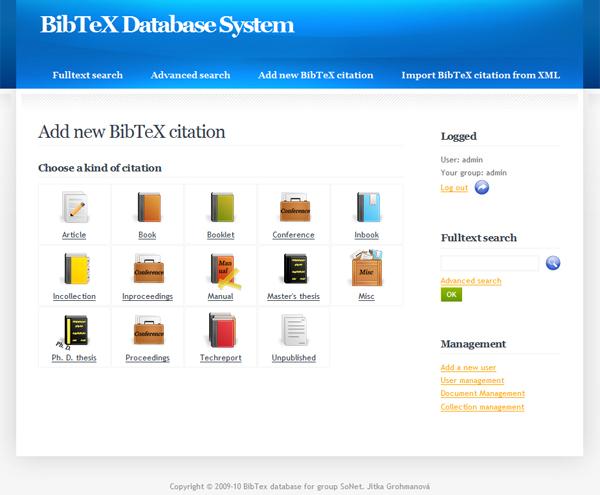This screenshot has width=600, height=495.
Task: Open the User management link
Action: (x=472, y=381)
